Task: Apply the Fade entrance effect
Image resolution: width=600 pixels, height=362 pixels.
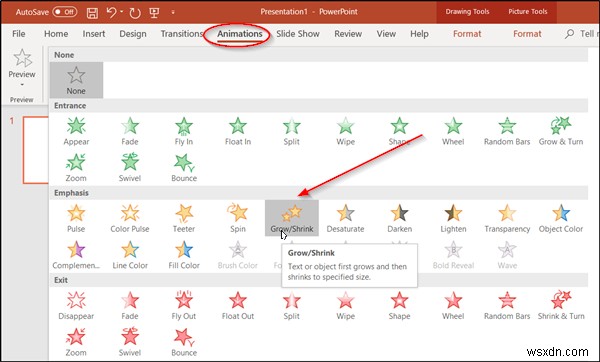Action: (130, 132)
